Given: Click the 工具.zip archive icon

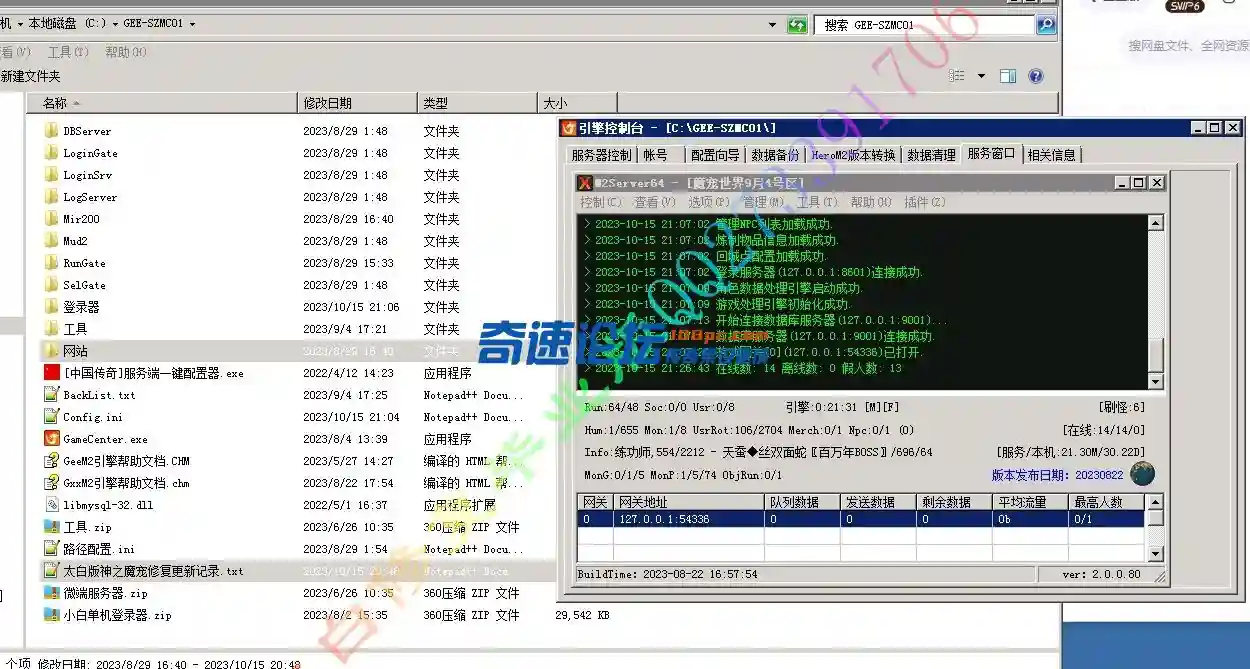Looking at the screenshot, I should click(x=52, y=527).
